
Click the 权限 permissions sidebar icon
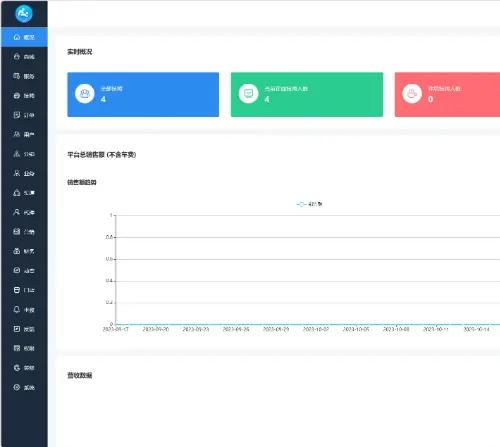click(x=17, y=348)
